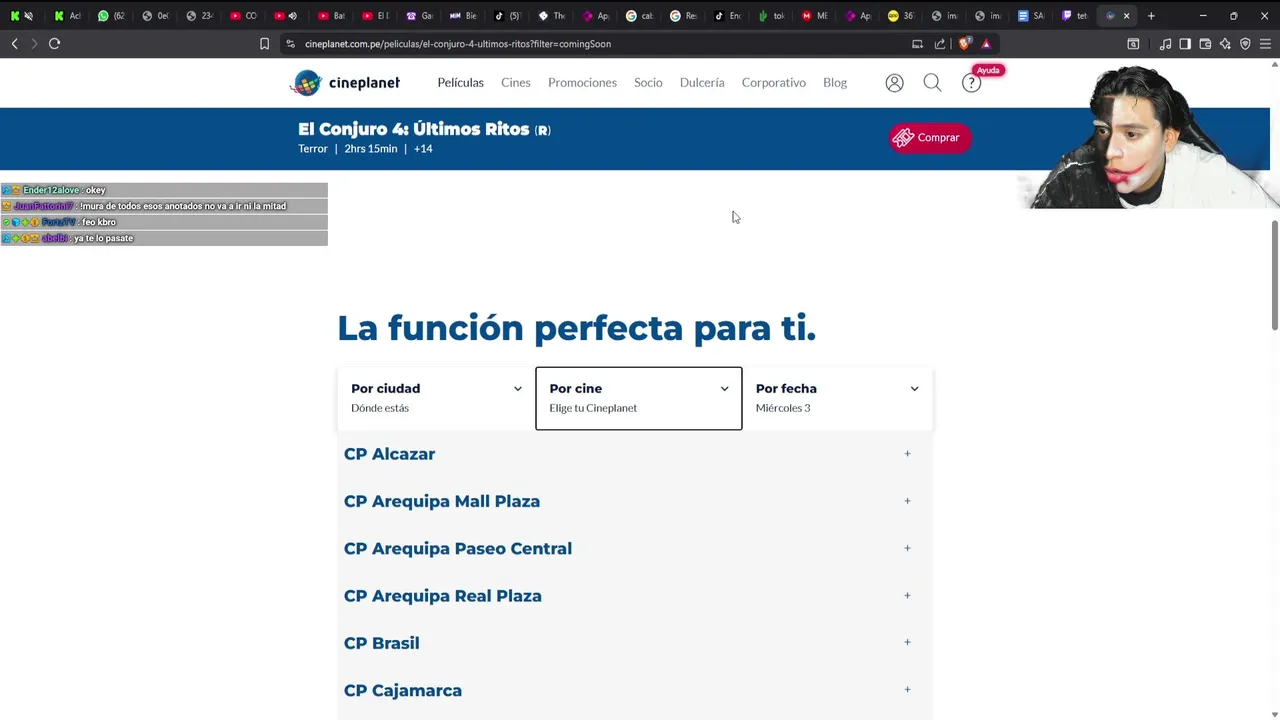
Task: Click the Brave Rewards triangle icon
Action: point(986,44)
